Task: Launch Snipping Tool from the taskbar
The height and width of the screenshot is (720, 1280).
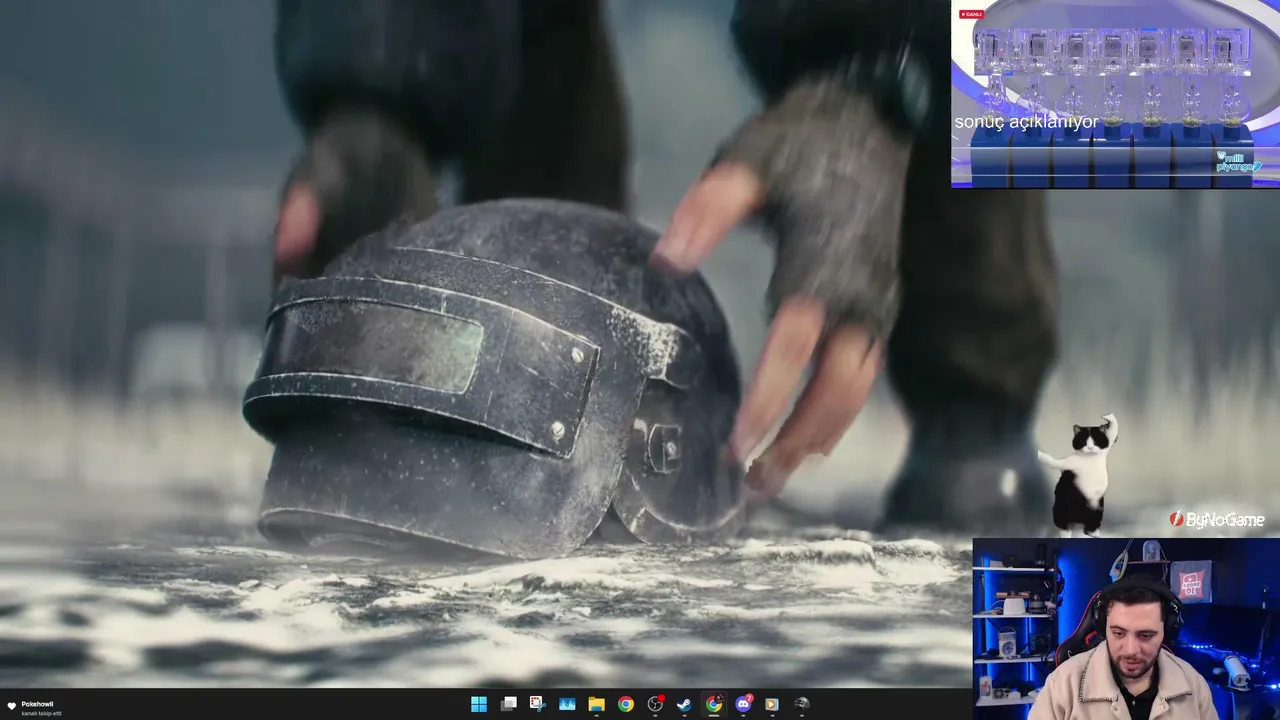Action: pyautogui.click(x=537, y=704)
